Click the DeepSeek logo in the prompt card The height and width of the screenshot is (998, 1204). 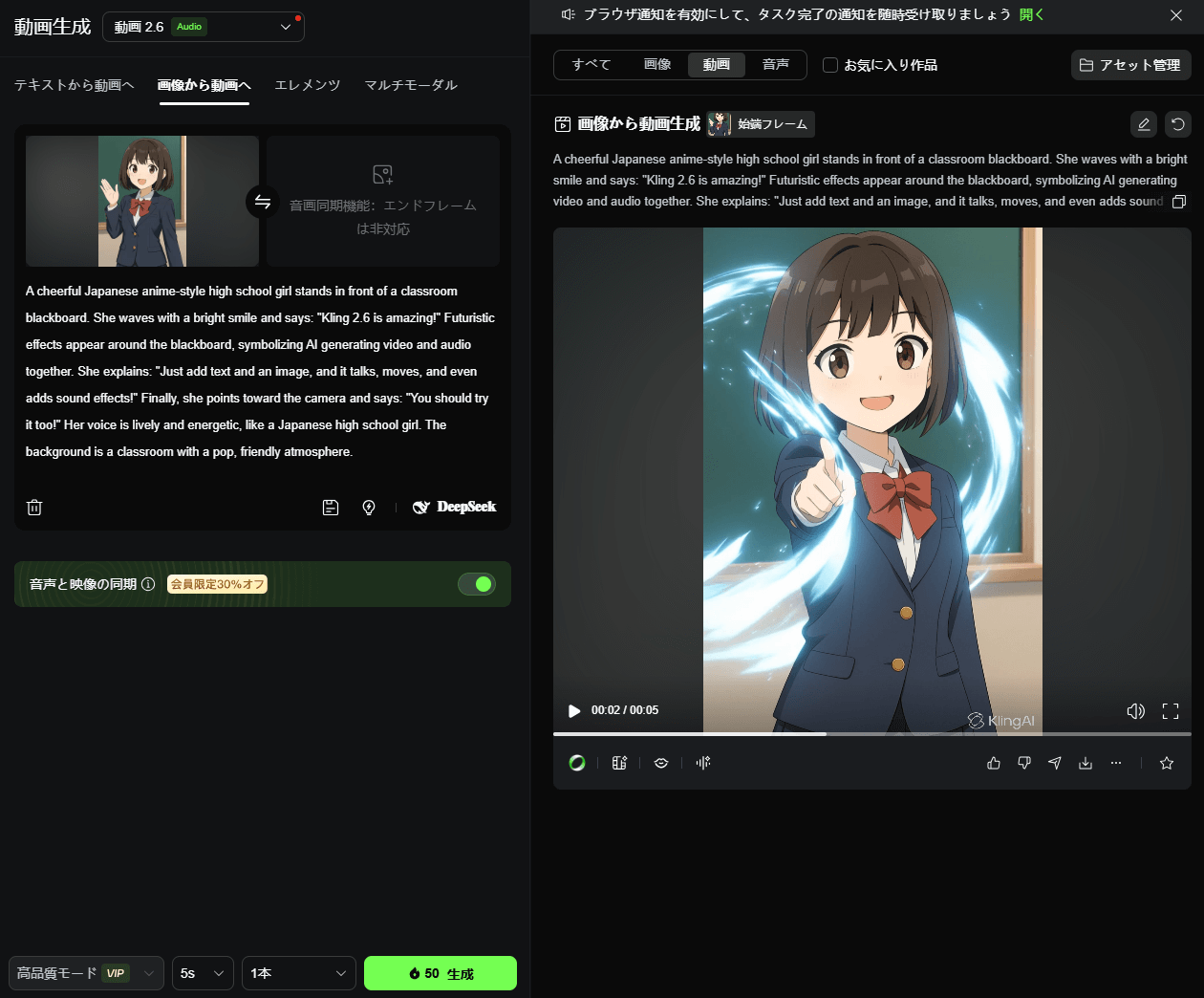pos(454,507)
